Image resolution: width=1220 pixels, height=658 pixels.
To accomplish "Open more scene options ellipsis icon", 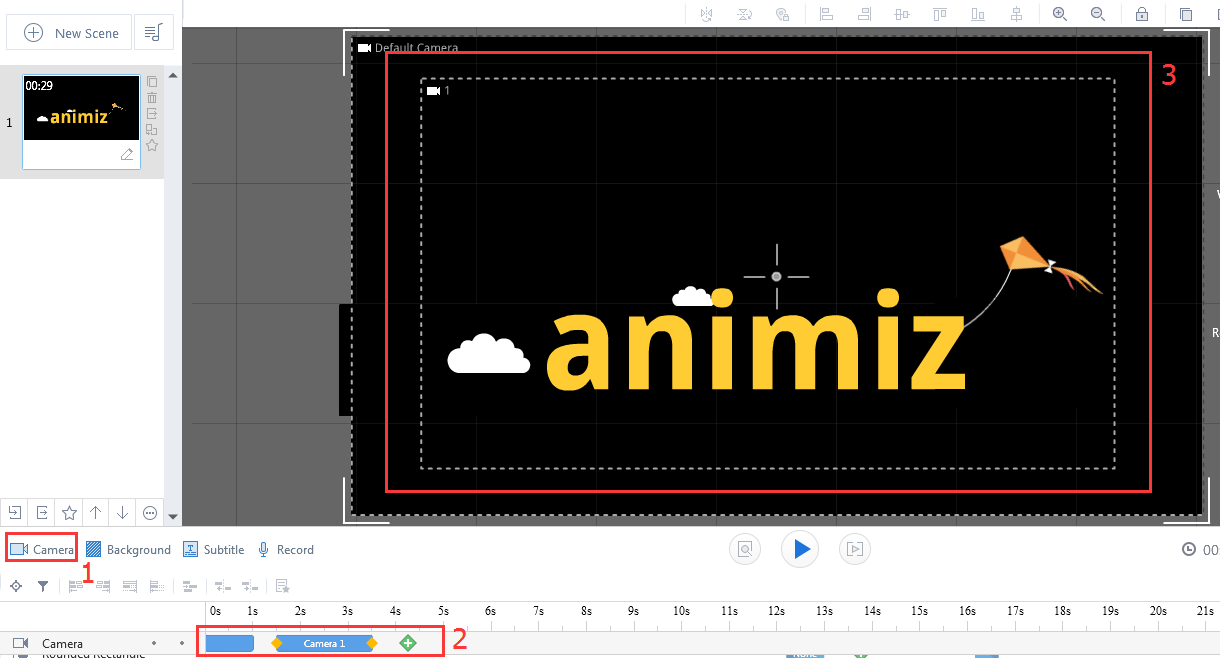I will [x=150, y=513].
